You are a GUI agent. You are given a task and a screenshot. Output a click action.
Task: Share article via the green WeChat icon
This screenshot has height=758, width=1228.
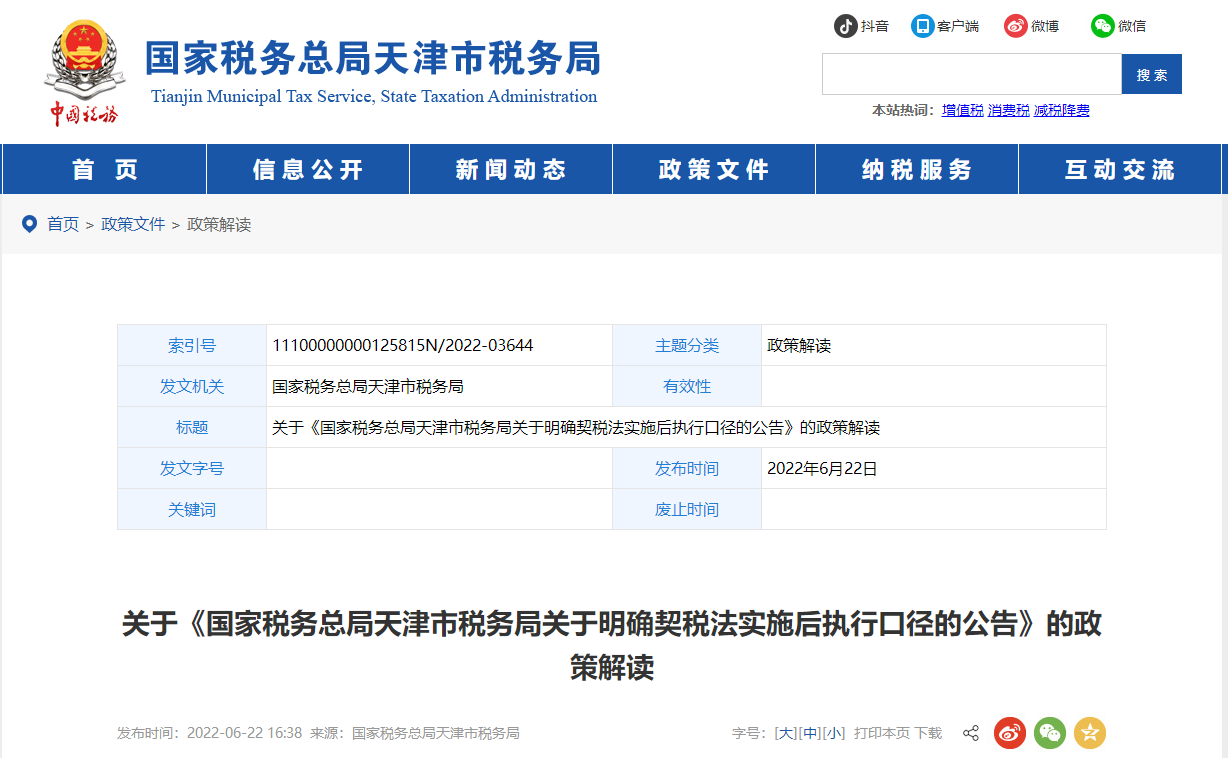(x=1049, y=733)
